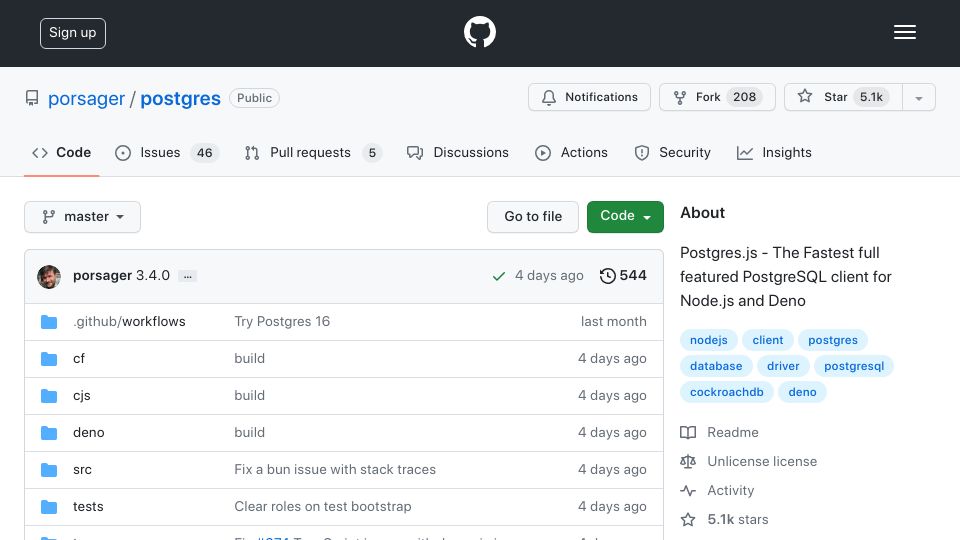This screenshot has height=540, width=960.
Task: Open the Discussions tab
Action: click(x=458, y=152)
